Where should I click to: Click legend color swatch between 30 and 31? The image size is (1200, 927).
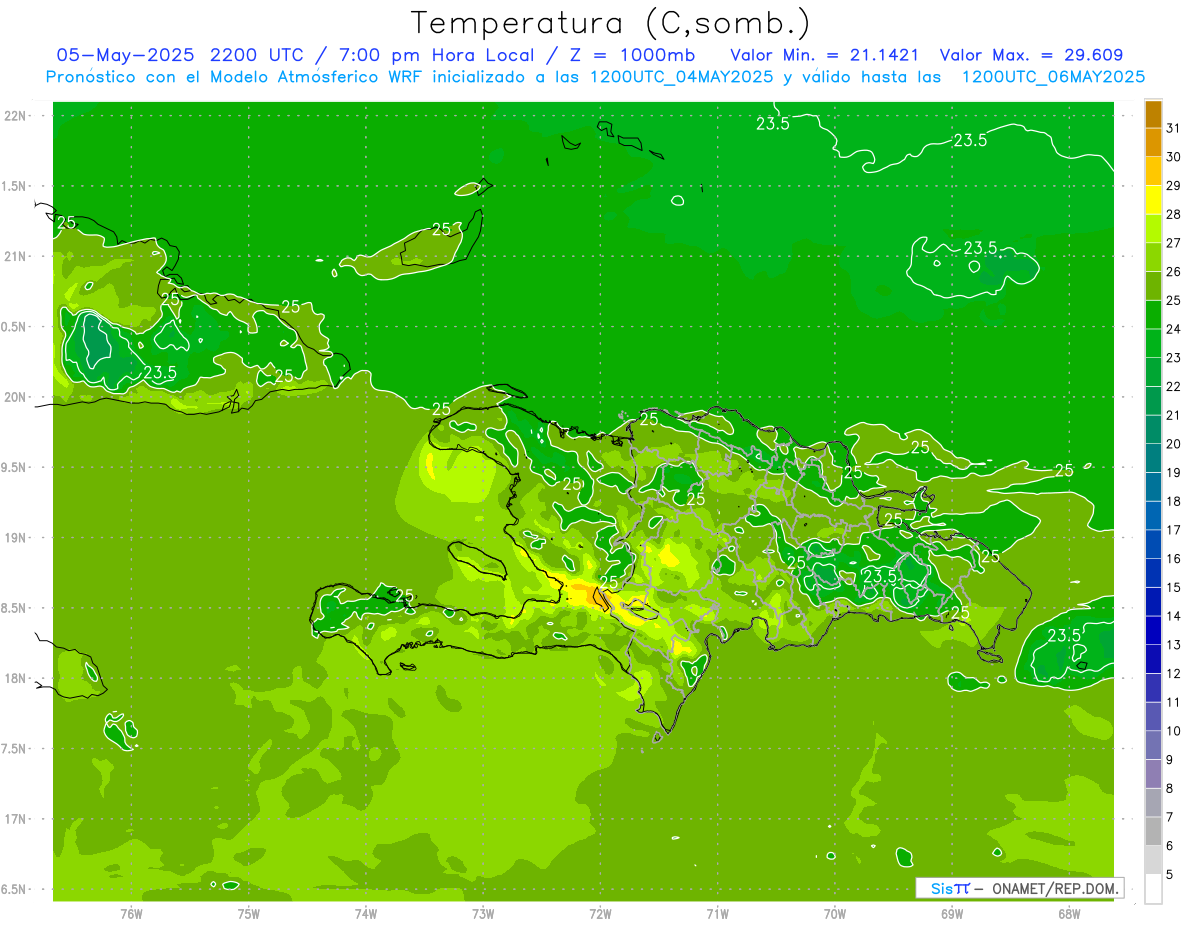[1153, 142]
